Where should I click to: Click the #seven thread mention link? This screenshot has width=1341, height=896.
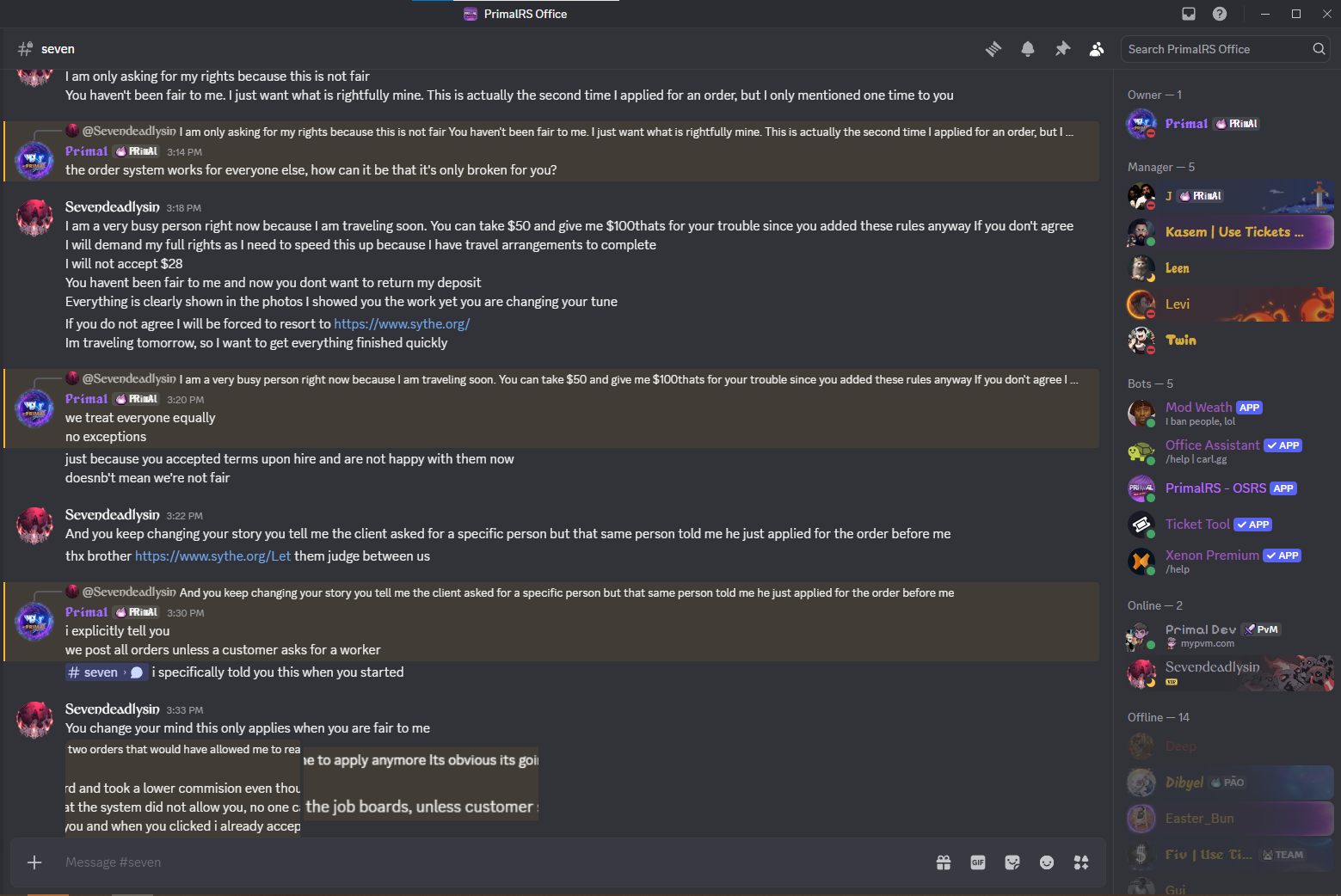(107, 672)
